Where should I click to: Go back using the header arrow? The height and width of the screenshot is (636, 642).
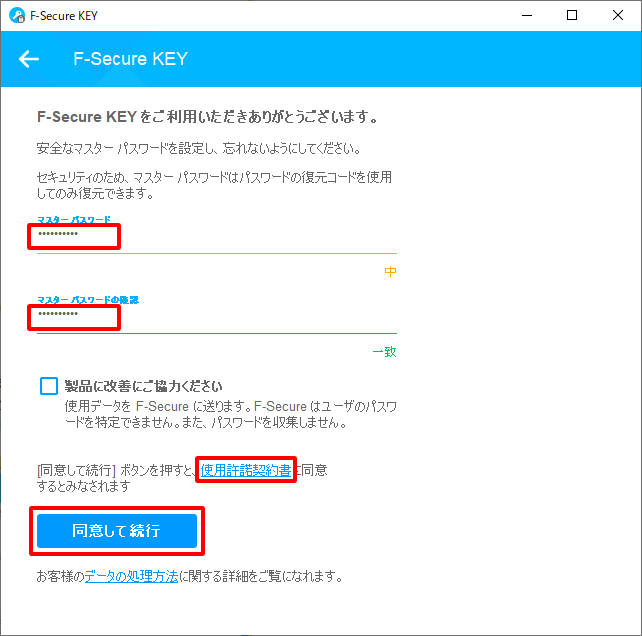[x=29, y=59]
